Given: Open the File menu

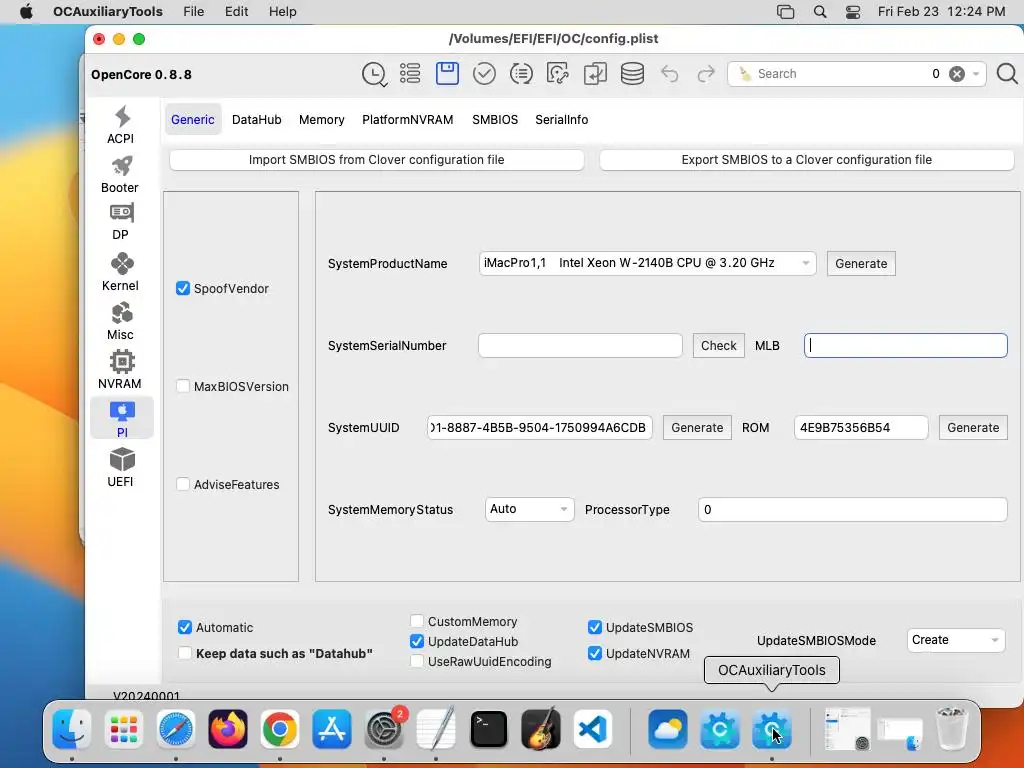Looking at the screenshot, I should (x=193, y=12).
